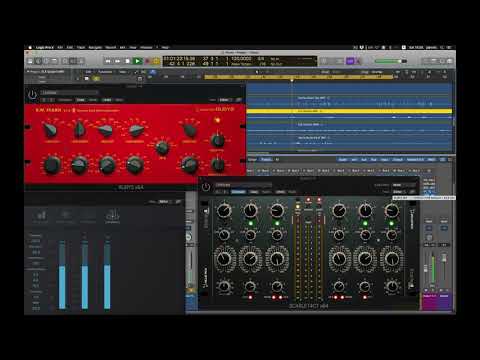Toggle the rightmost green LED on SCARLET4
Screen dimensions: 480x360
(392, 223)
